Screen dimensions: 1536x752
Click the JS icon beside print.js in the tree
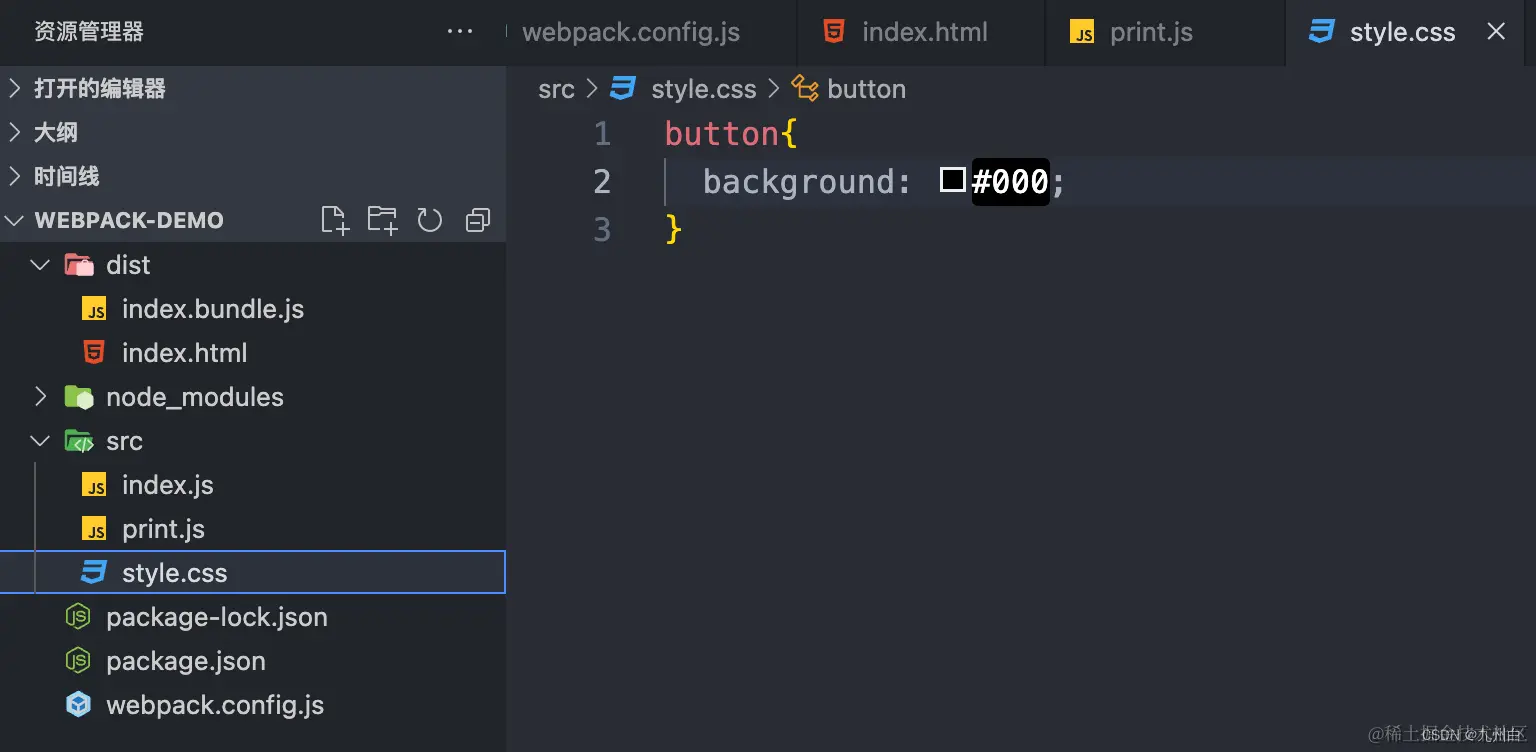pyautogui.click(x=94, y=529)
